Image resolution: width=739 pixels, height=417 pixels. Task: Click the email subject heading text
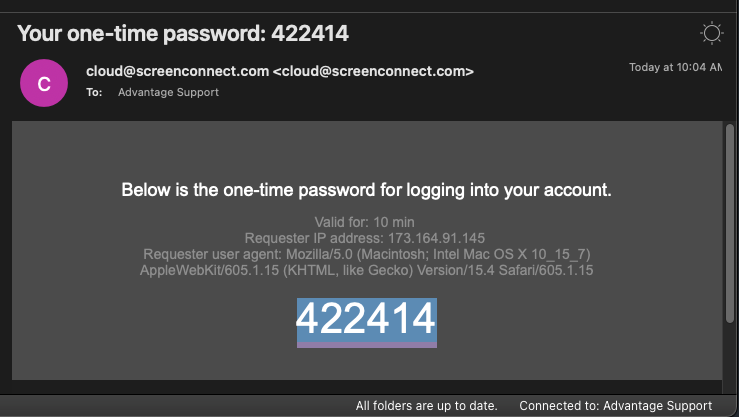(x=183, y=33)
